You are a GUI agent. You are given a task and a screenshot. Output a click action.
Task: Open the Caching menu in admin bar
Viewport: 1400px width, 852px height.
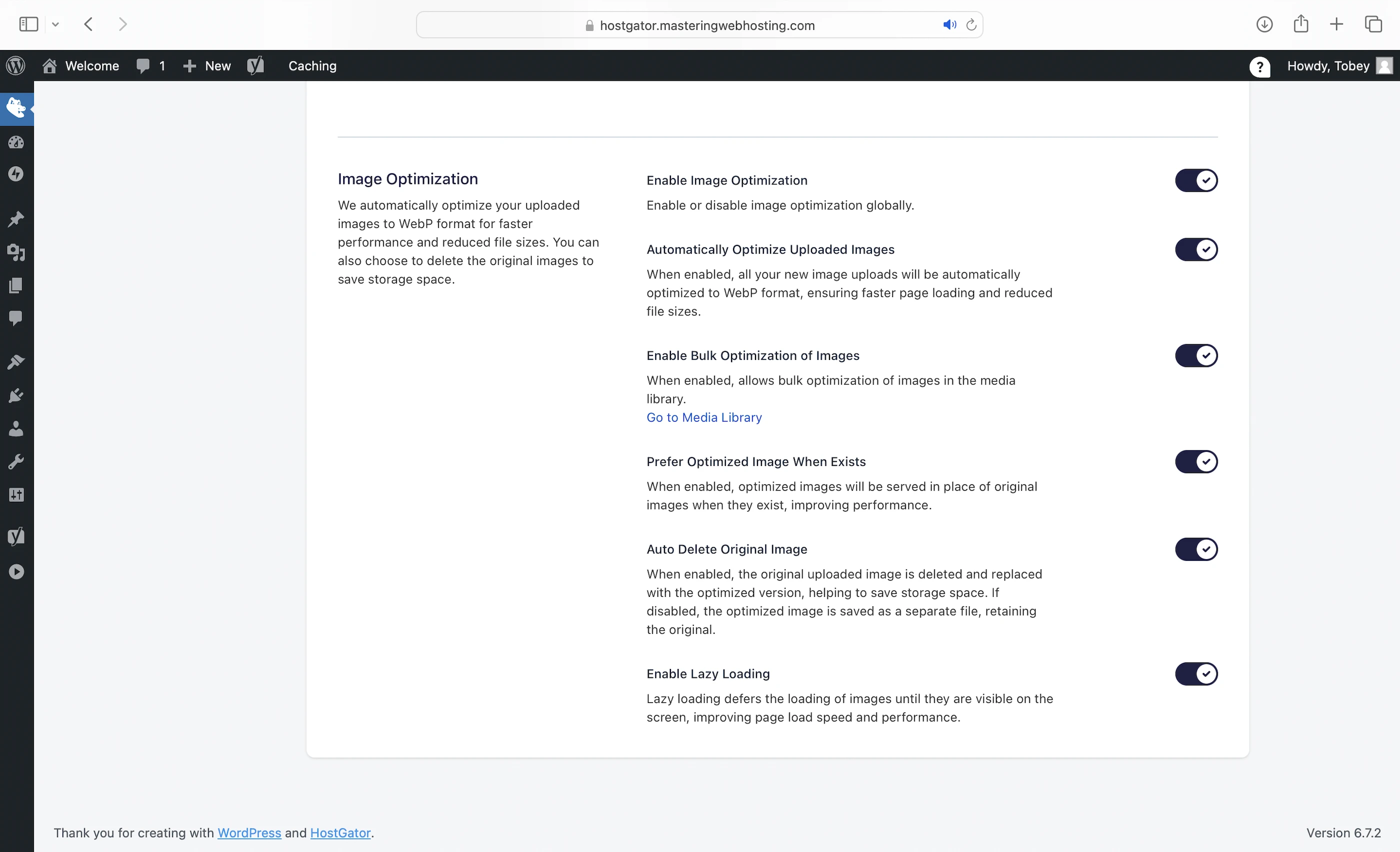312,66
